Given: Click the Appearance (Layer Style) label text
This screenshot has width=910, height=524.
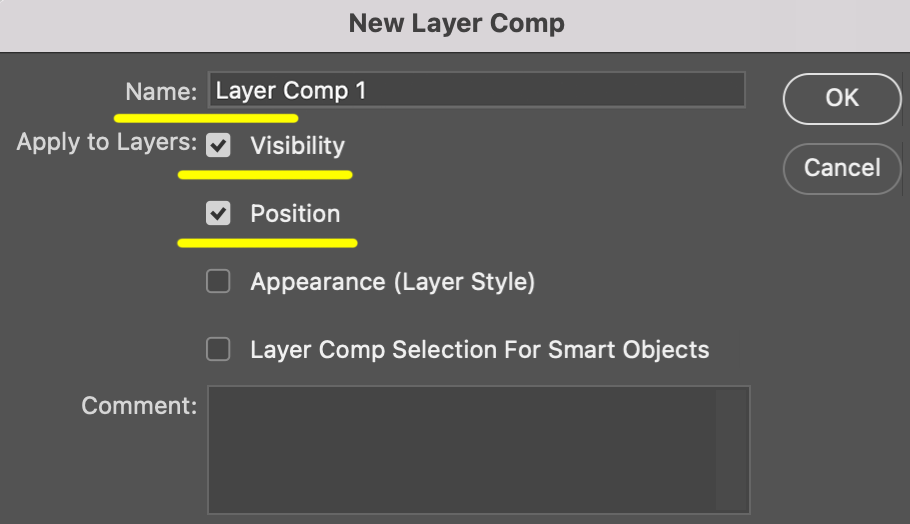Looking at the screenshot, I should [x=392, y=282].
